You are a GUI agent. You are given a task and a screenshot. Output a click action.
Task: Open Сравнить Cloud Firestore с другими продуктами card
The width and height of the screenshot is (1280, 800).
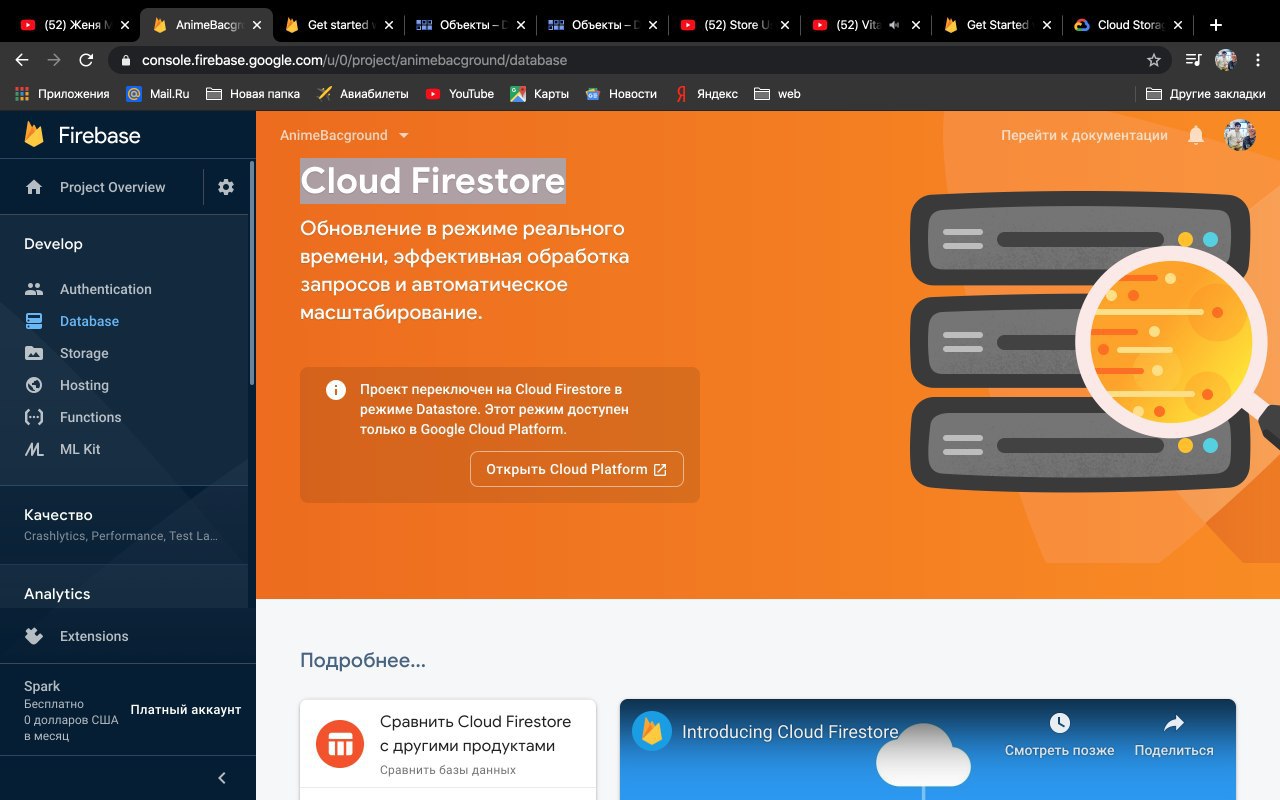(448, 745)
